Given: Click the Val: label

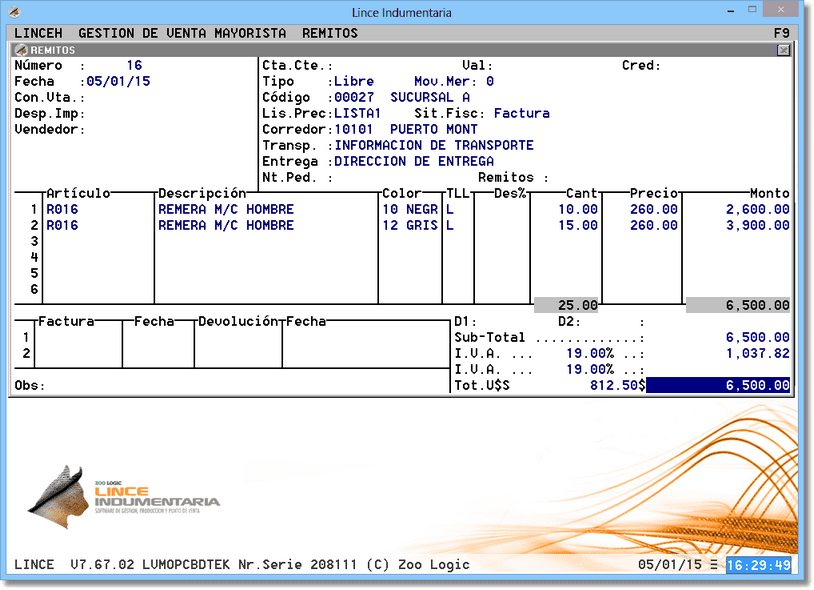Looking at the screenshot, I should pyautogui.click(x=477, y=65).
